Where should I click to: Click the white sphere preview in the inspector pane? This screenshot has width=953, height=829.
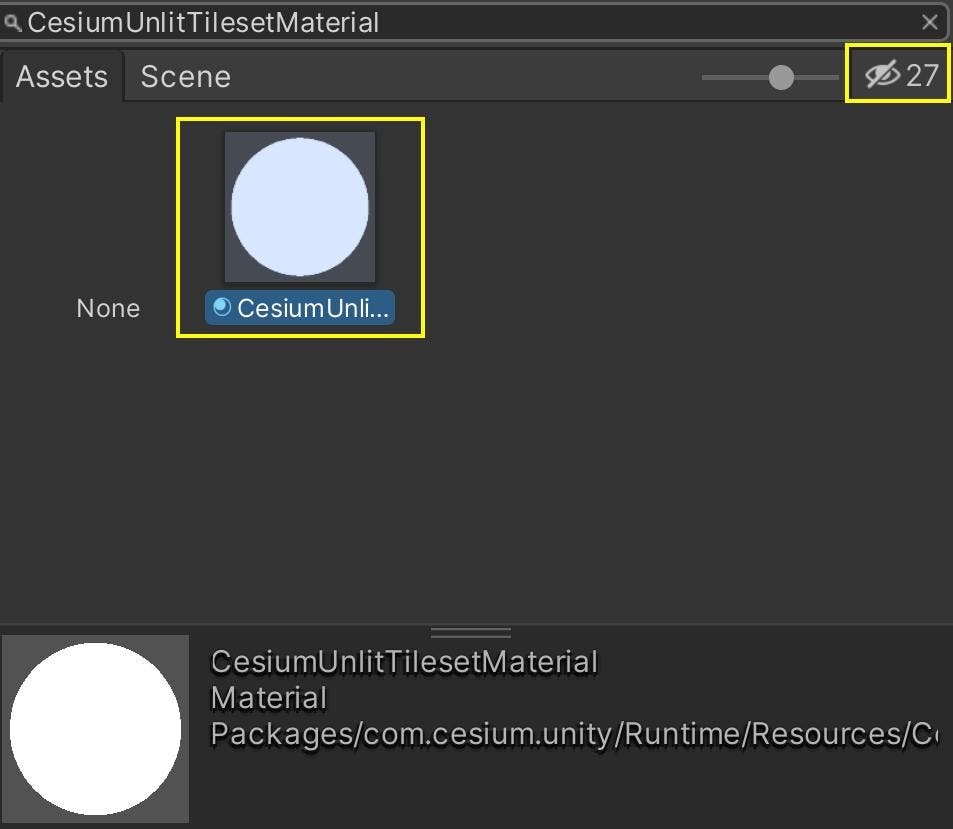97,727
